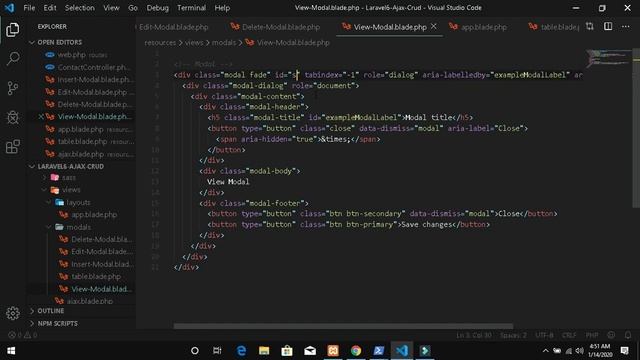Screen dimensions: 640x360
Task: Collapse the modals folder
Action: [78, 227]
